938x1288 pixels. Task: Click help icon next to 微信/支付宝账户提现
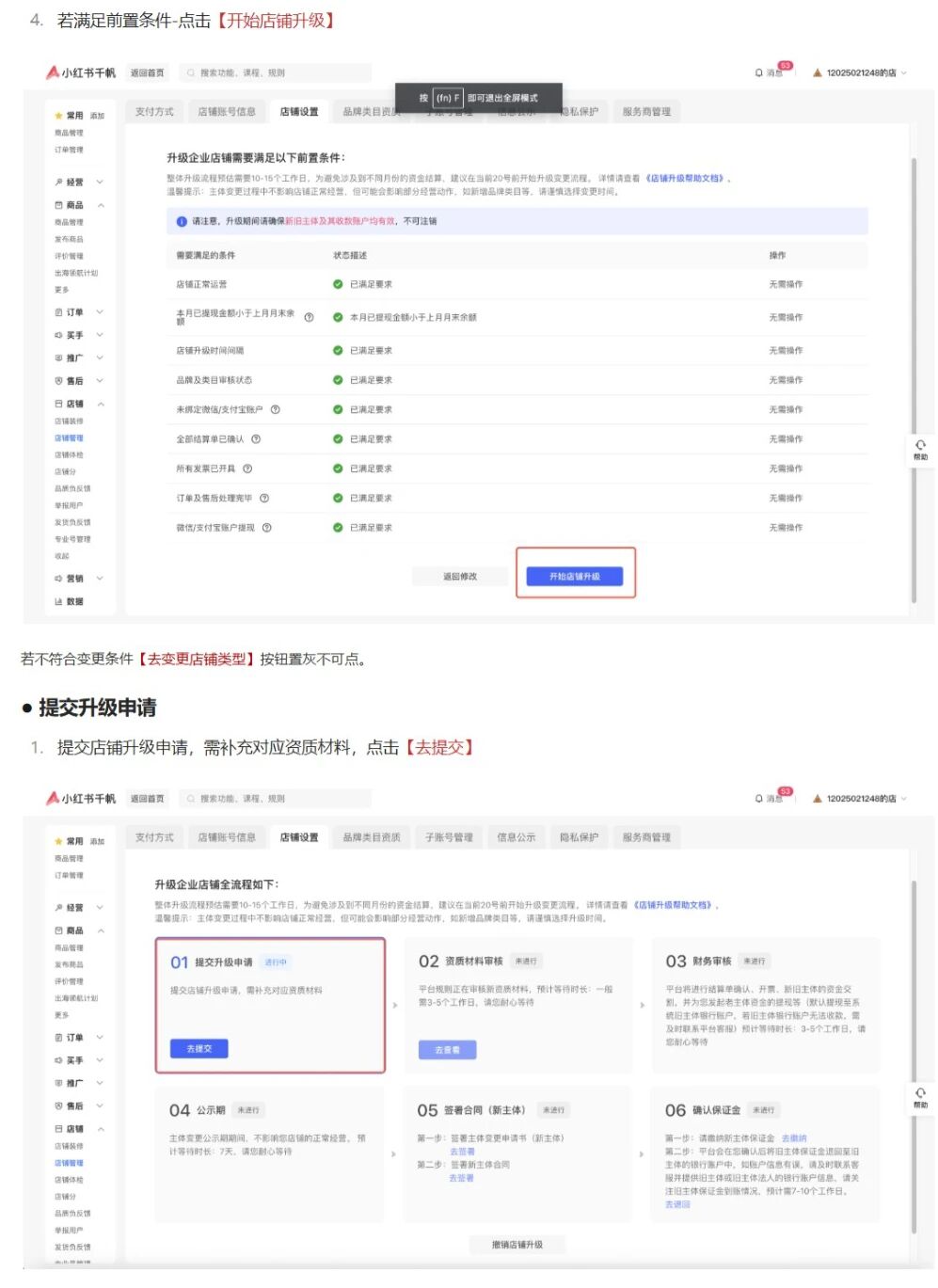tap(267, 528)
